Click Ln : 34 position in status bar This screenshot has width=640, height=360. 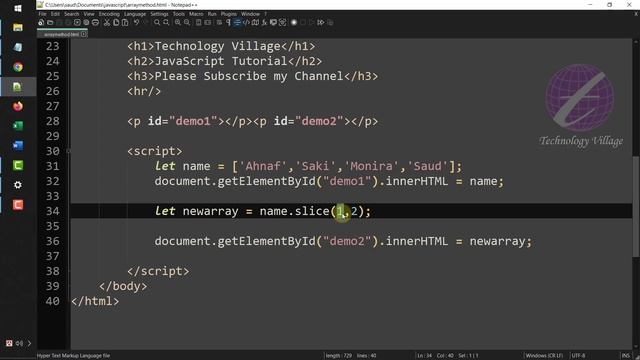(x=424, y=356)
